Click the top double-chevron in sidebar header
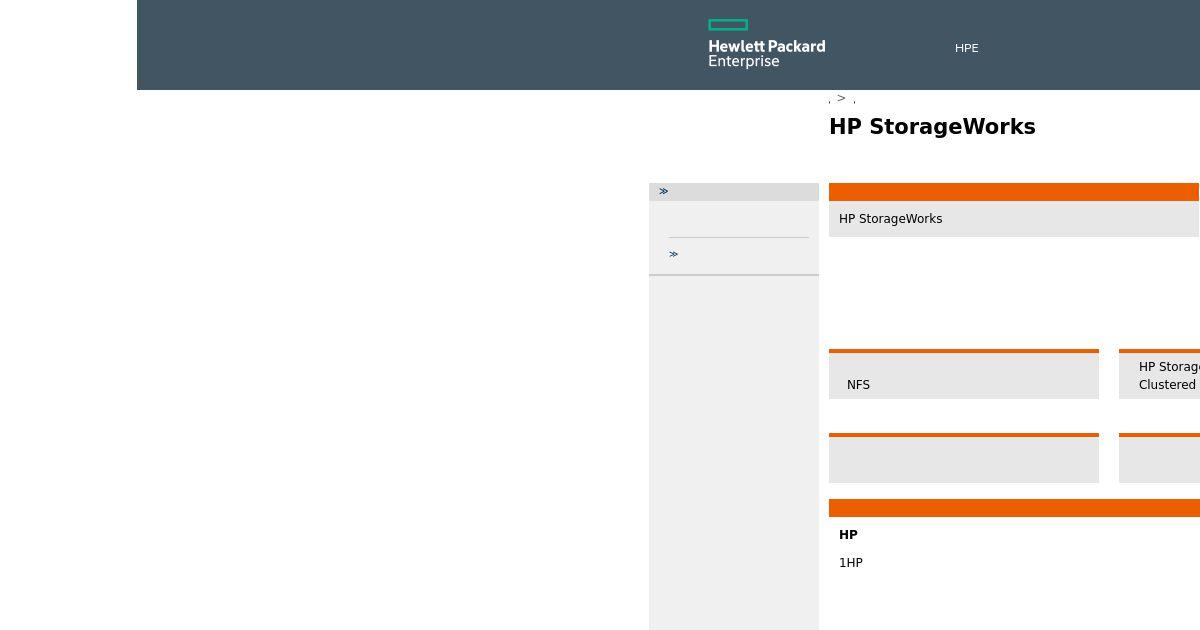Viewport: 1200px width, 630px height. tap(663, 191)
